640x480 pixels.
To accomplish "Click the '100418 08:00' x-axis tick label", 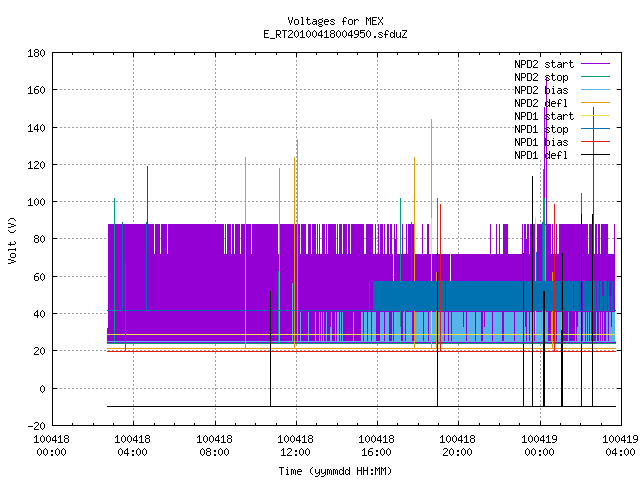I will [214, 446].
